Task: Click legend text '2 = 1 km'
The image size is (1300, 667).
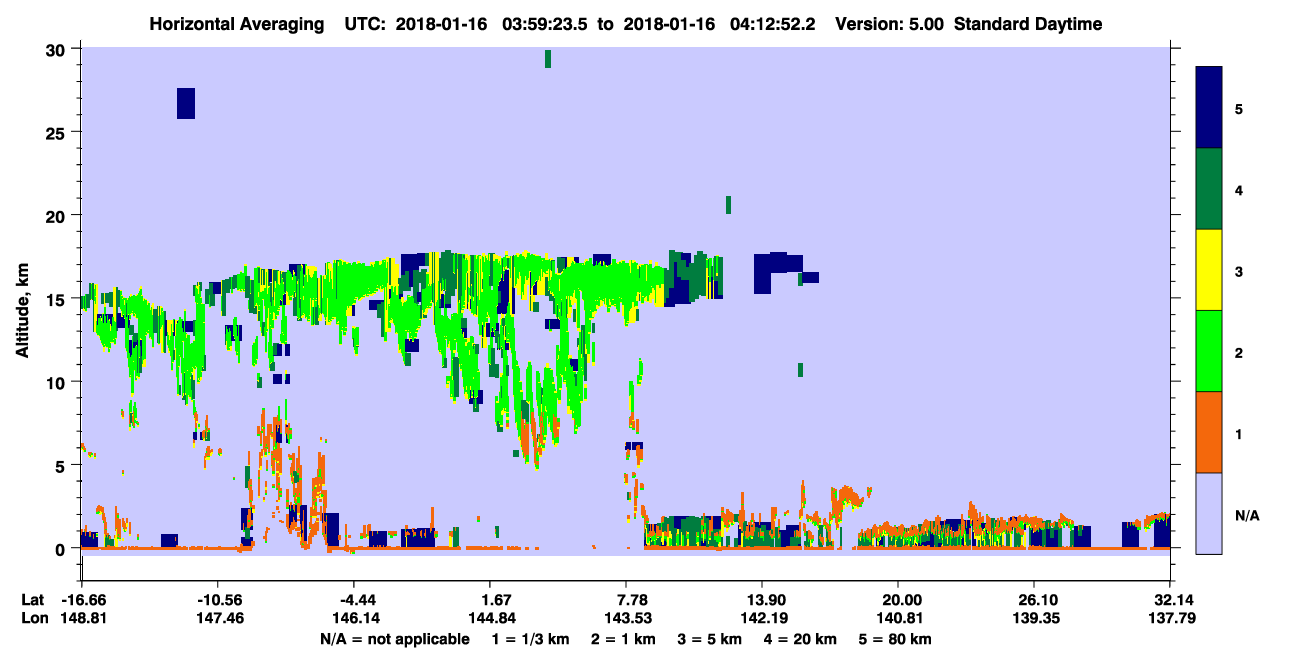Action: [625, 639]
